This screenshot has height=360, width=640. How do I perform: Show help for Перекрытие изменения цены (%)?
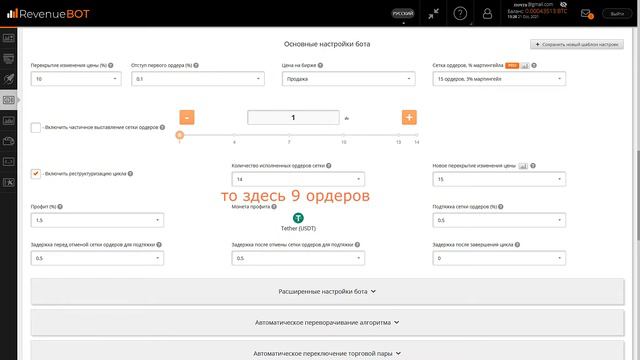[111, 65]
